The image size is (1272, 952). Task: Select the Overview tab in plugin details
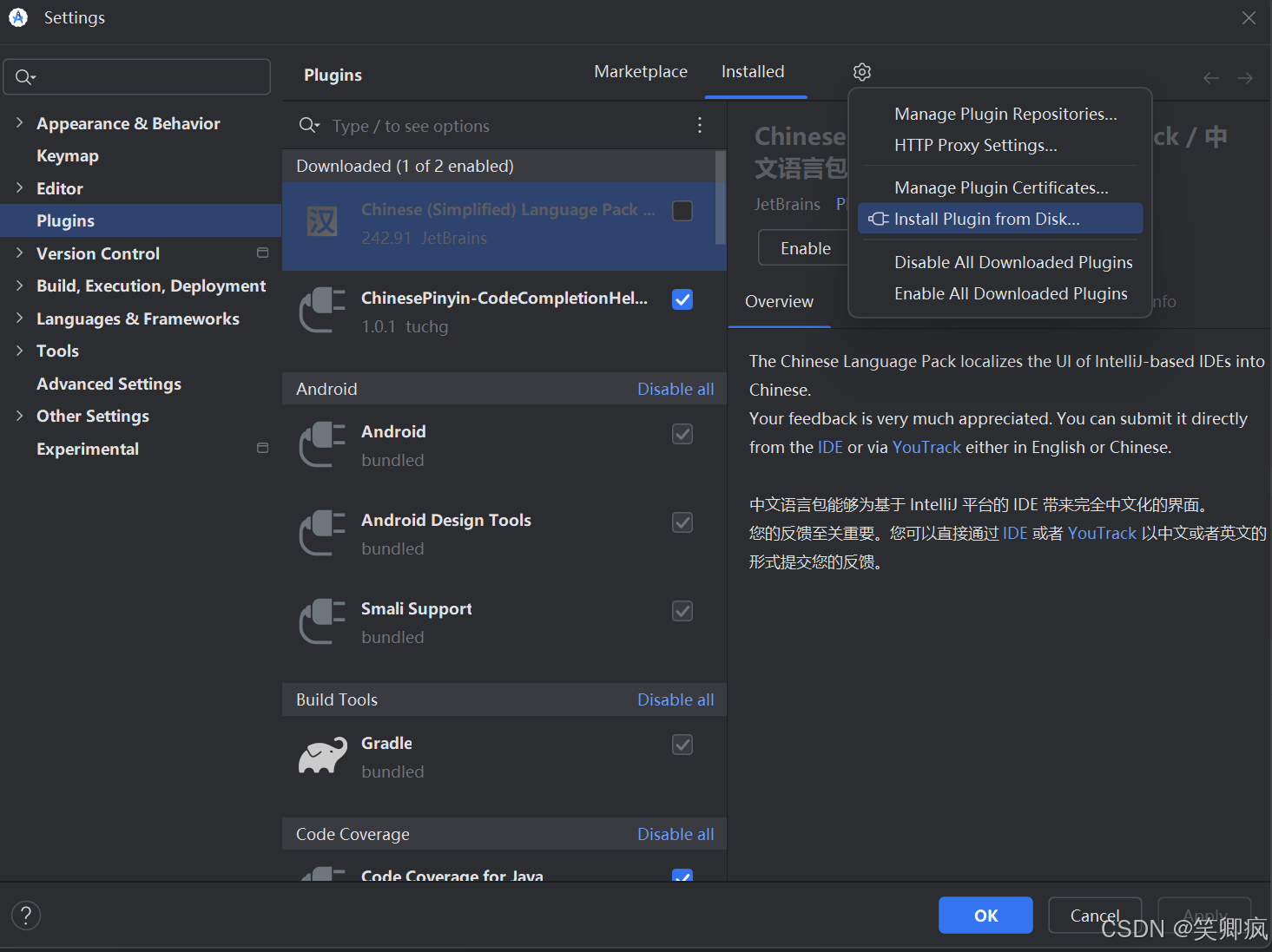[779, 302]
